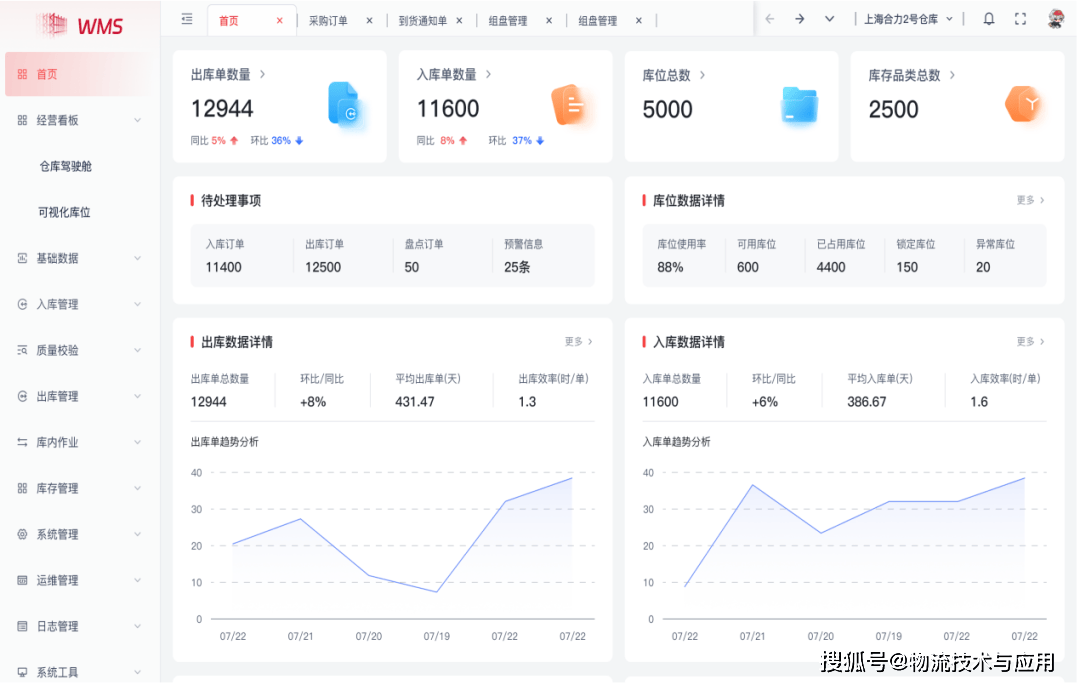Switch to the 采购订单 tab
This screenshot has height=685, width=1080.
[x=330, y=19]
